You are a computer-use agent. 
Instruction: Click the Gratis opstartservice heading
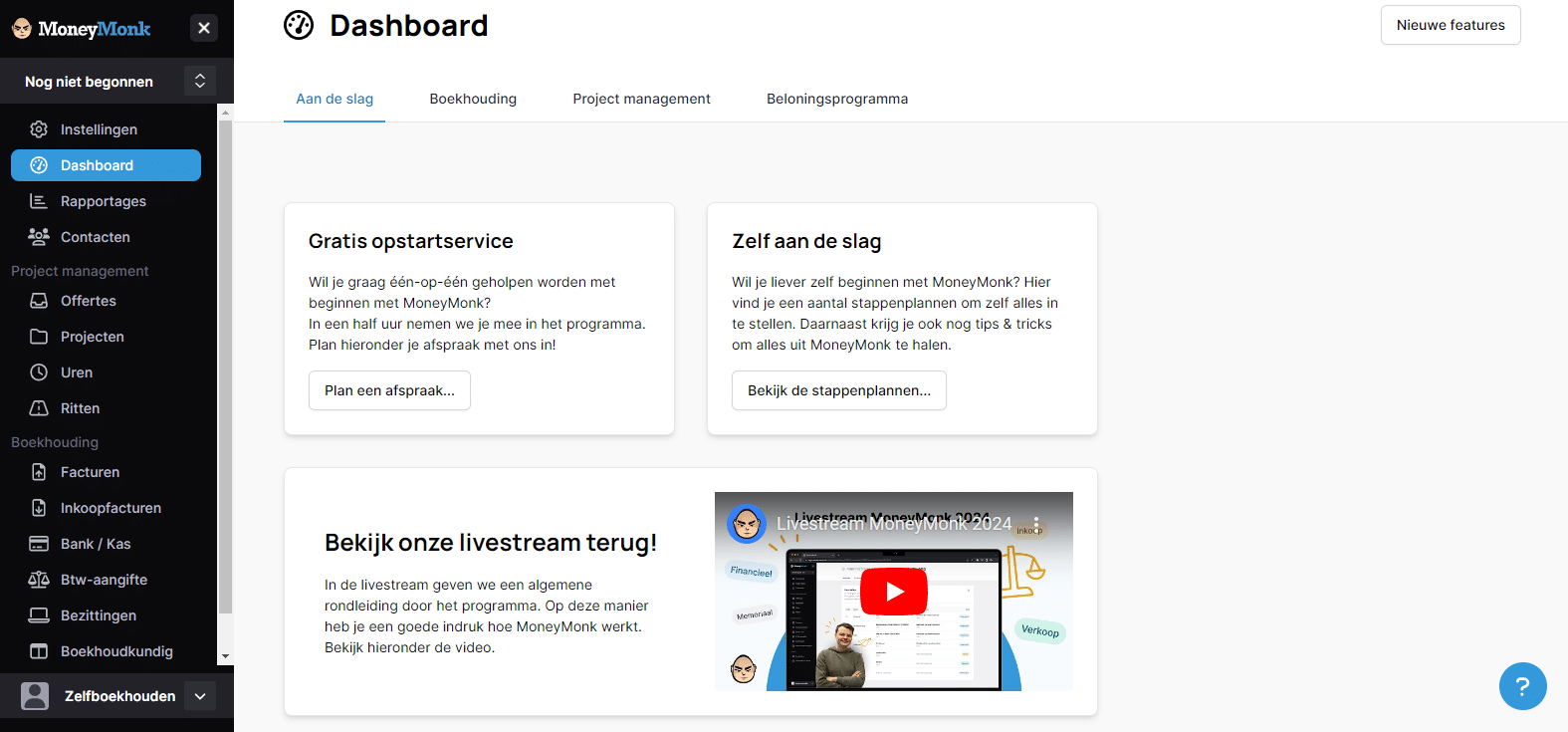(411, 241)
